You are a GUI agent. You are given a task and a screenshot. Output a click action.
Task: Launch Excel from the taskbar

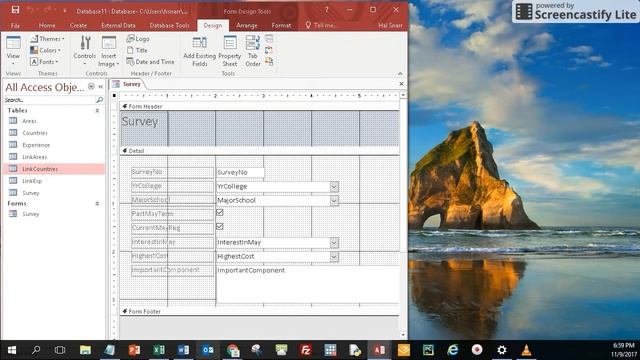coord(159,350)
